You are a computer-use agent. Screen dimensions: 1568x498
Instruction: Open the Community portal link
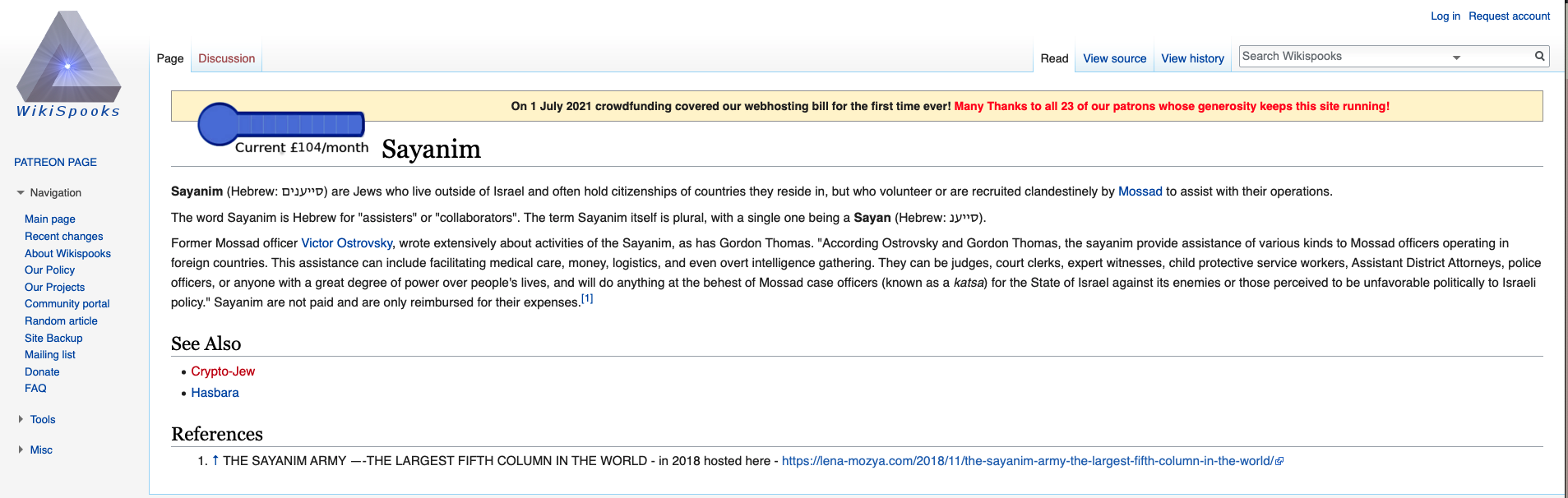67,303
